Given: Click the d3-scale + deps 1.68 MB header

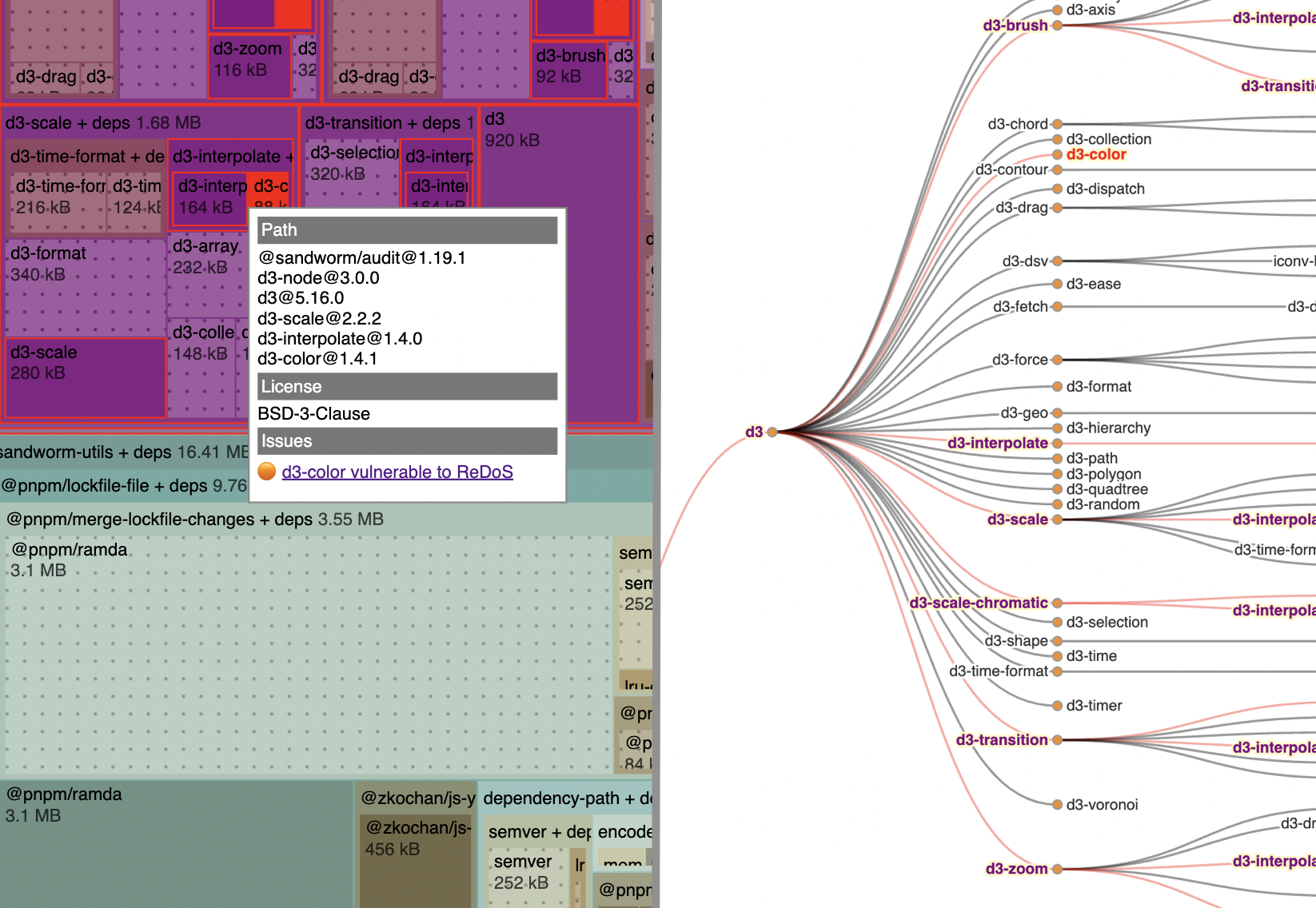Looking at the screenshot, I should click(x=150, y=123).
